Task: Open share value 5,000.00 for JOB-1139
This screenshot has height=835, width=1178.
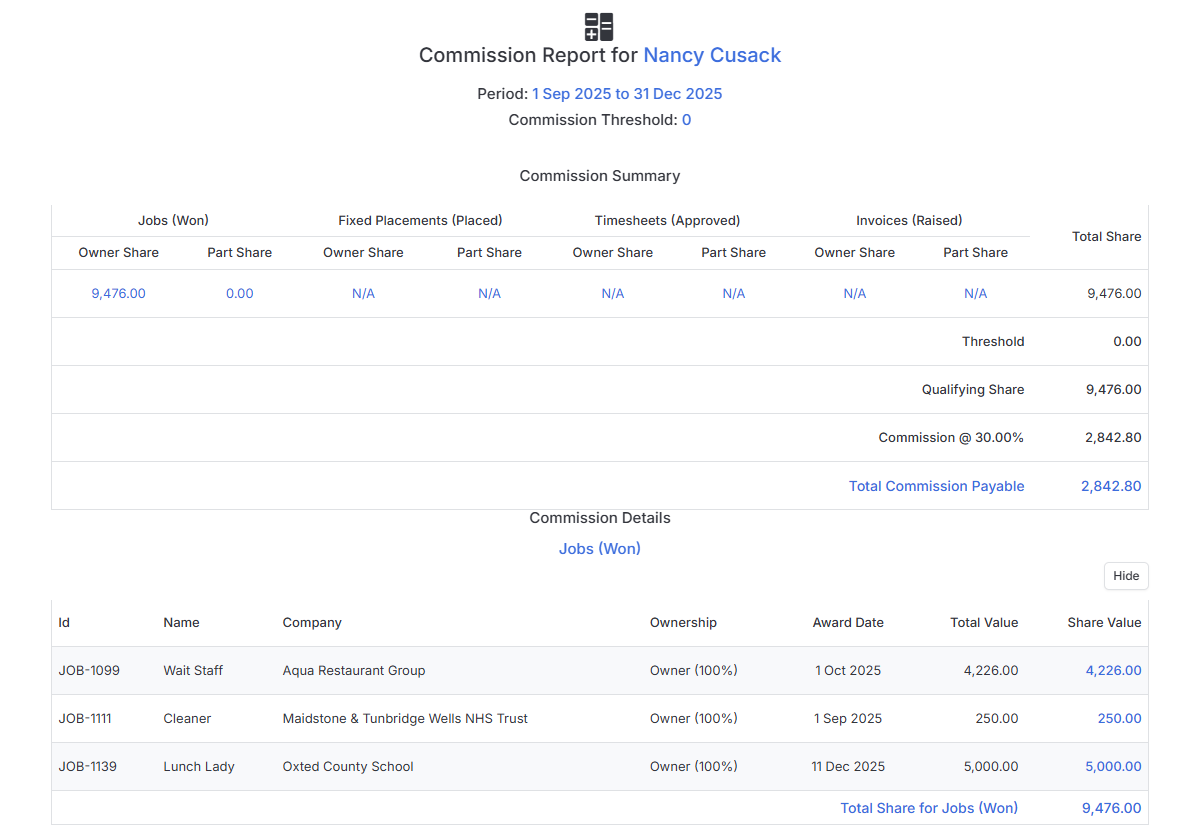Action: (x=1113, y=767)
